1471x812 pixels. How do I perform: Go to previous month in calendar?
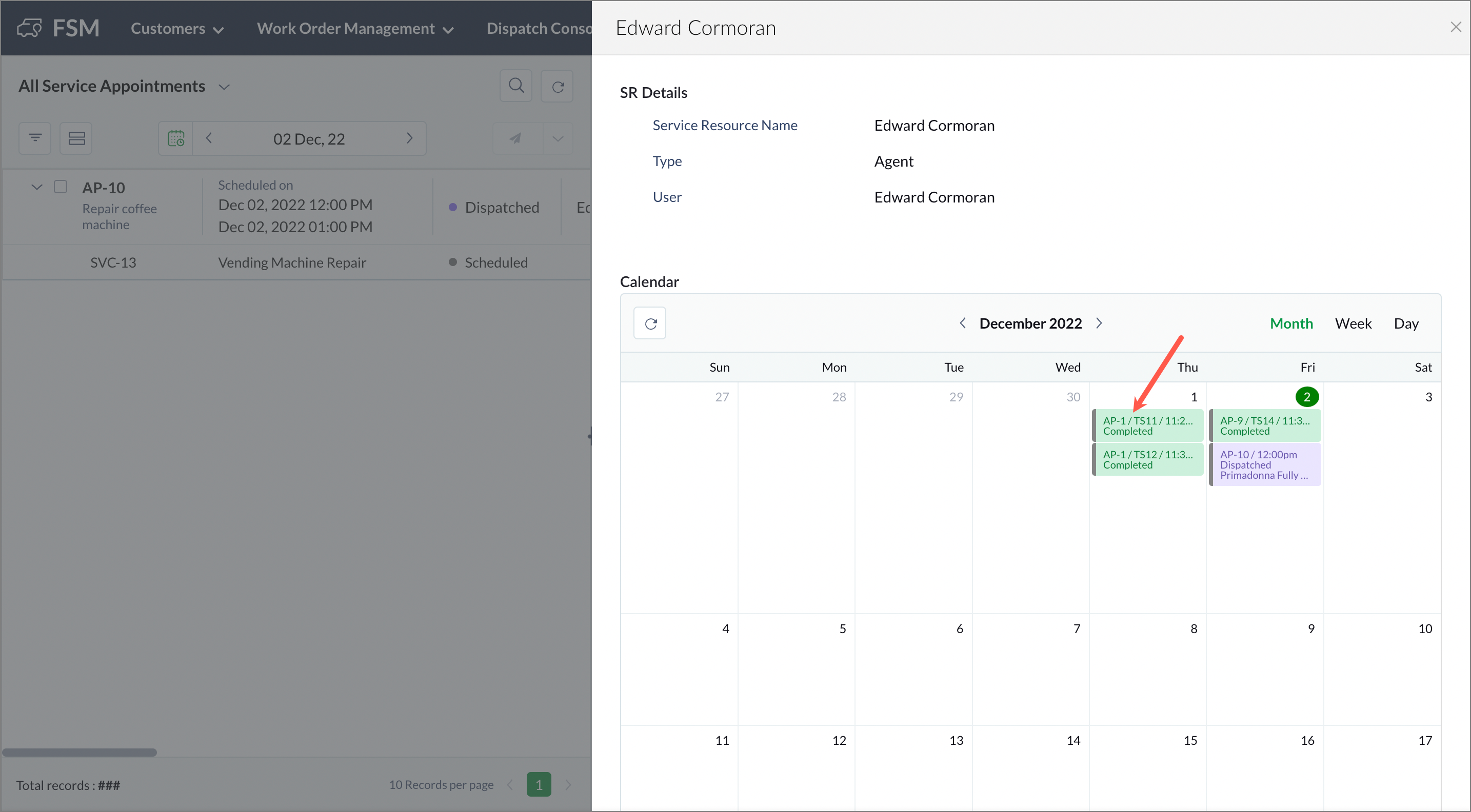pyautogui.click(x=962, y=323)
